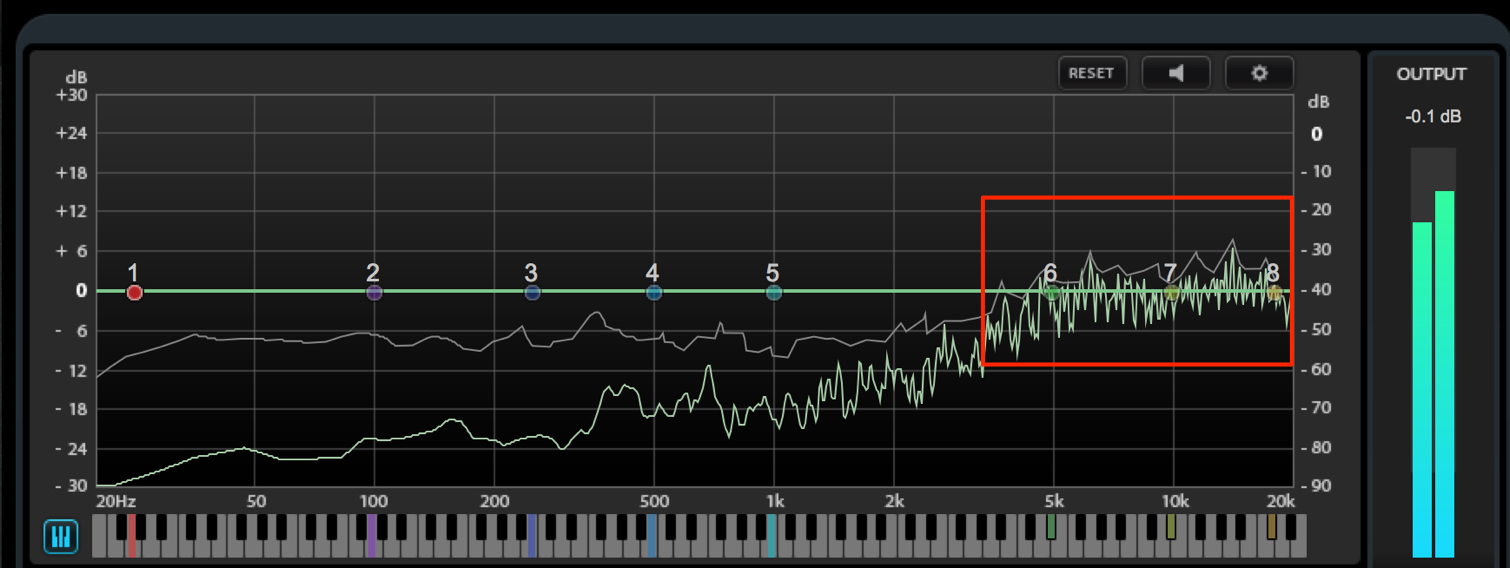1510x568 pixels.
Task: Select EQ band 3 blue node
Action: tap(532, 292)
